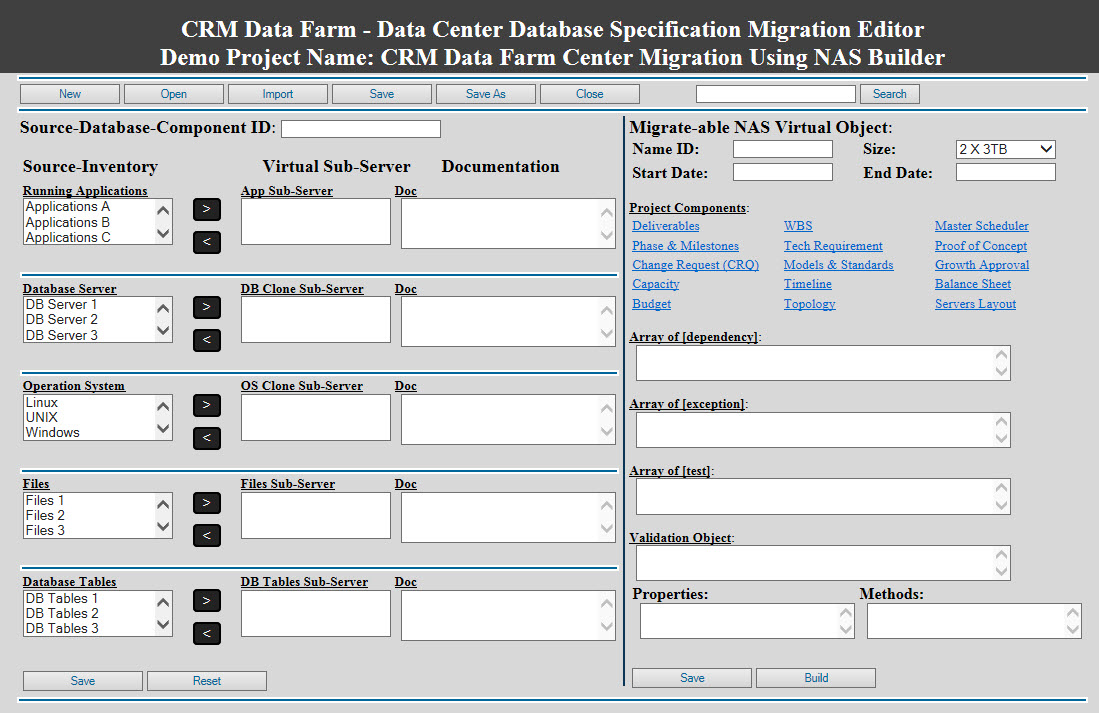The height and width of the screenshot is (713, 1099).
Task: Open the Deliverables project component
Action: [x=665, y=225]
